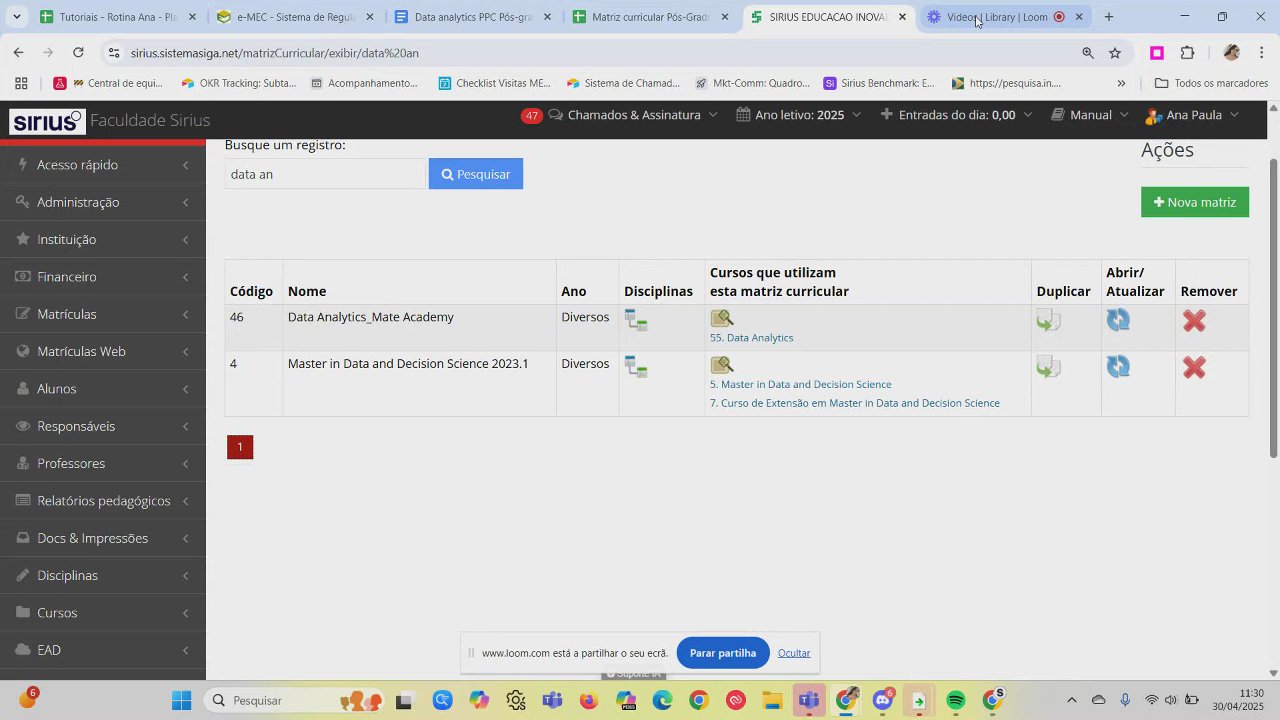The width and height of the screenshot is (1280, 720).
Task: Bookmark this page with star icon
Action: [x=1115, y=53]
